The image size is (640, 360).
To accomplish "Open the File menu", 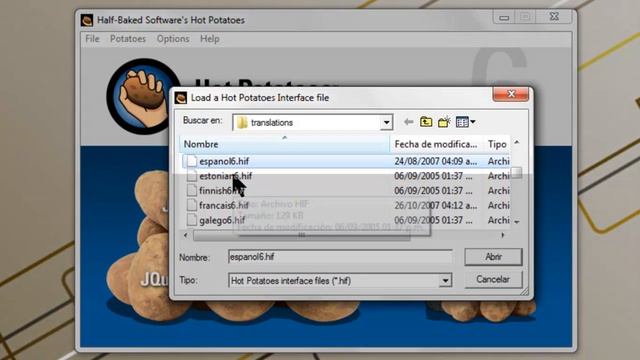I will [92, 39].
